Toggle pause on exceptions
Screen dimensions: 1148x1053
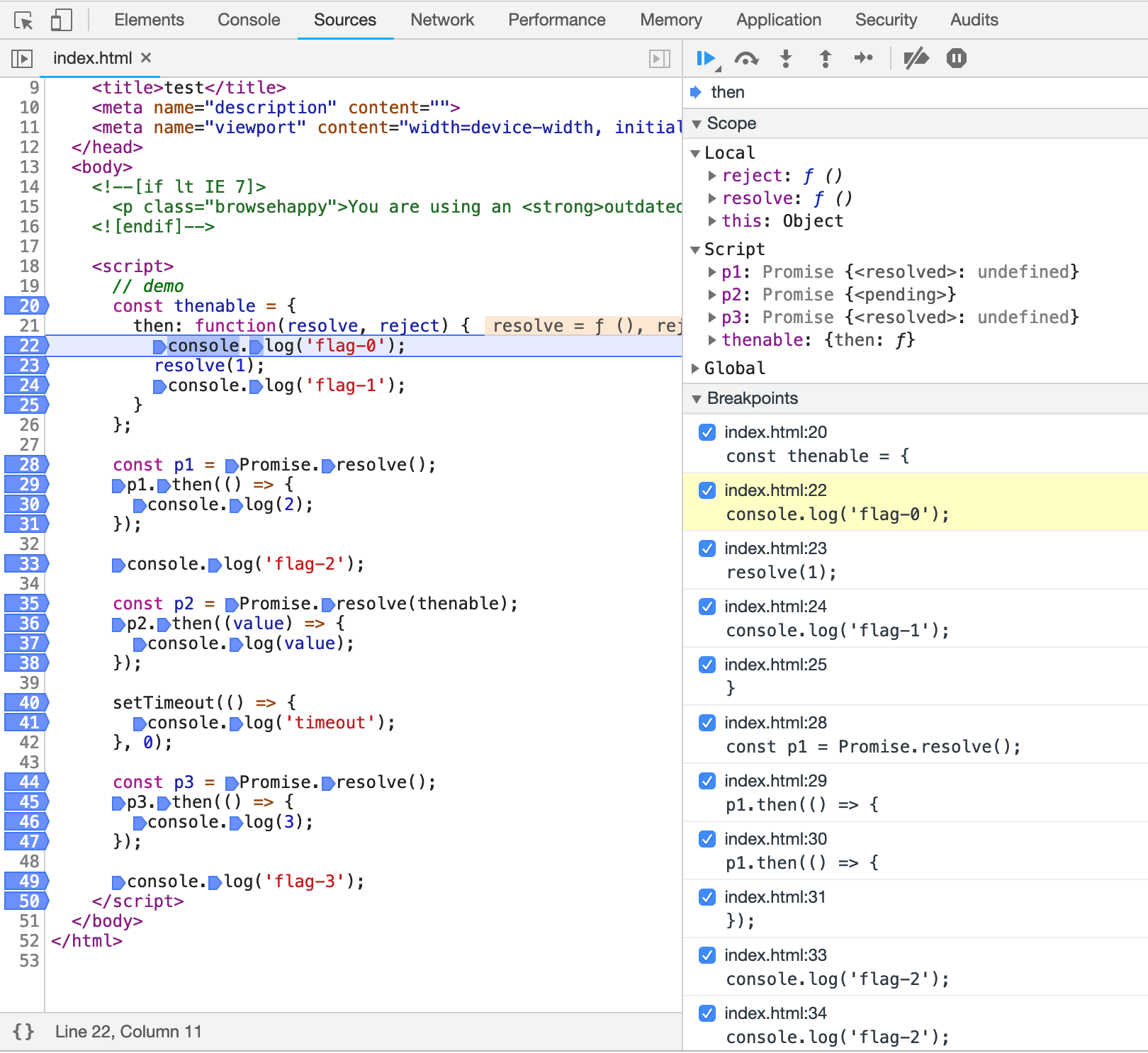[957, 58]
